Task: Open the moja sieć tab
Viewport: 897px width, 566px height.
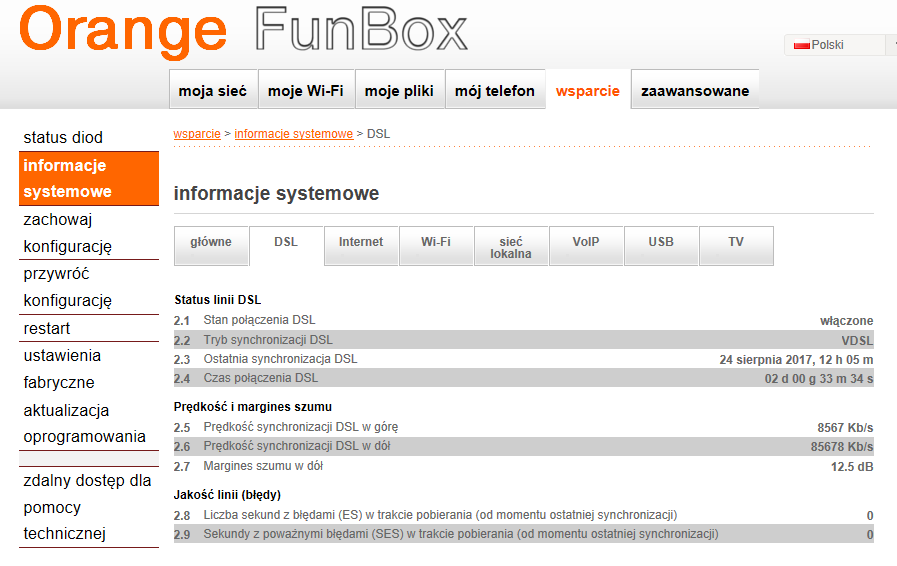Action: 213,90
